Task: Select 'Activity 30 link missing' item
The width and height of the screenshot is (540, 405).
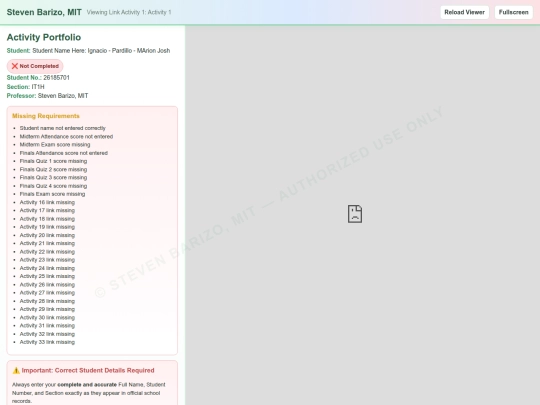Action: (x=47, y=318)
